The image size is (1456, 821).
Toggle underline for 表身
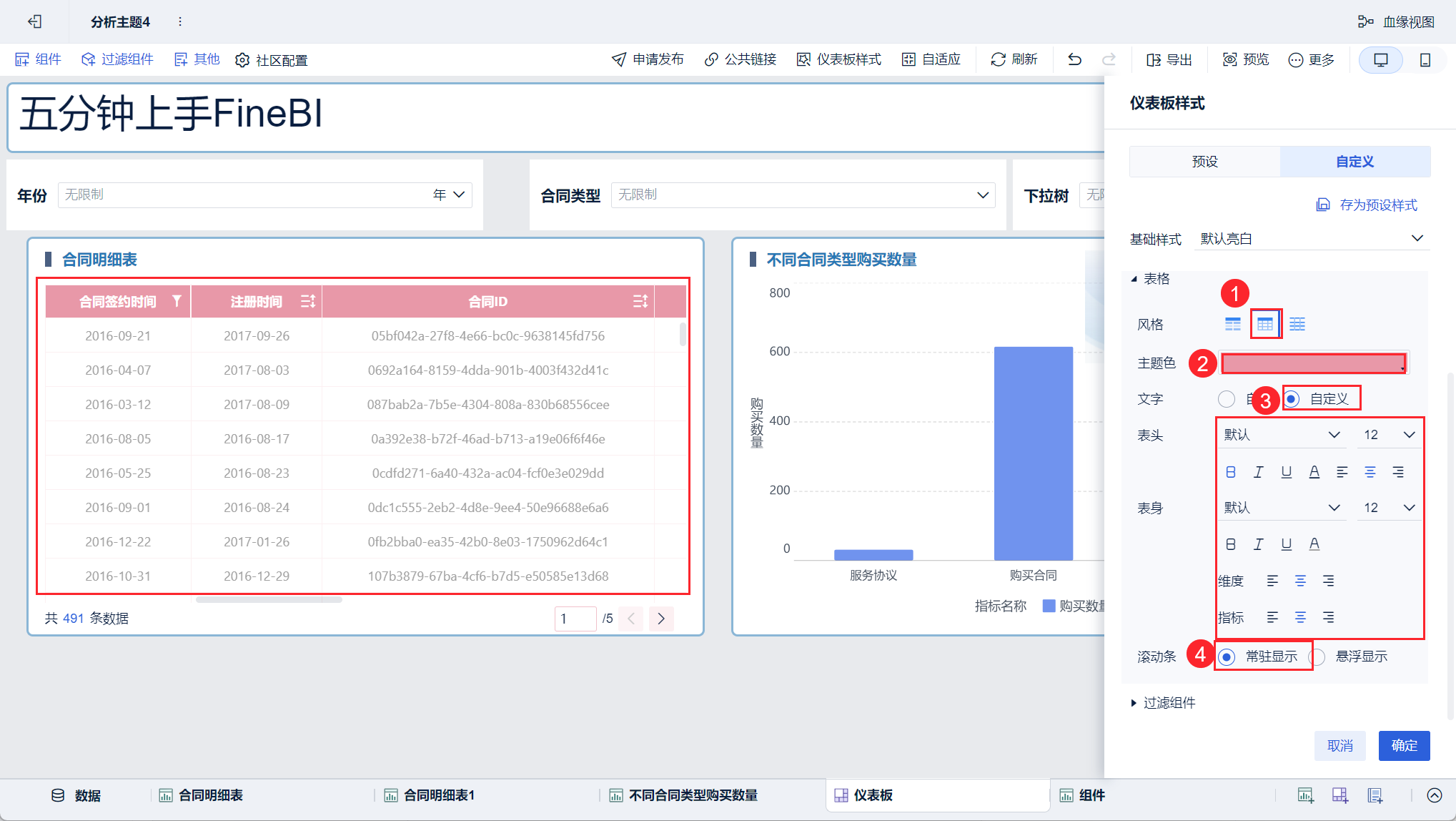tap(1287, 544)
